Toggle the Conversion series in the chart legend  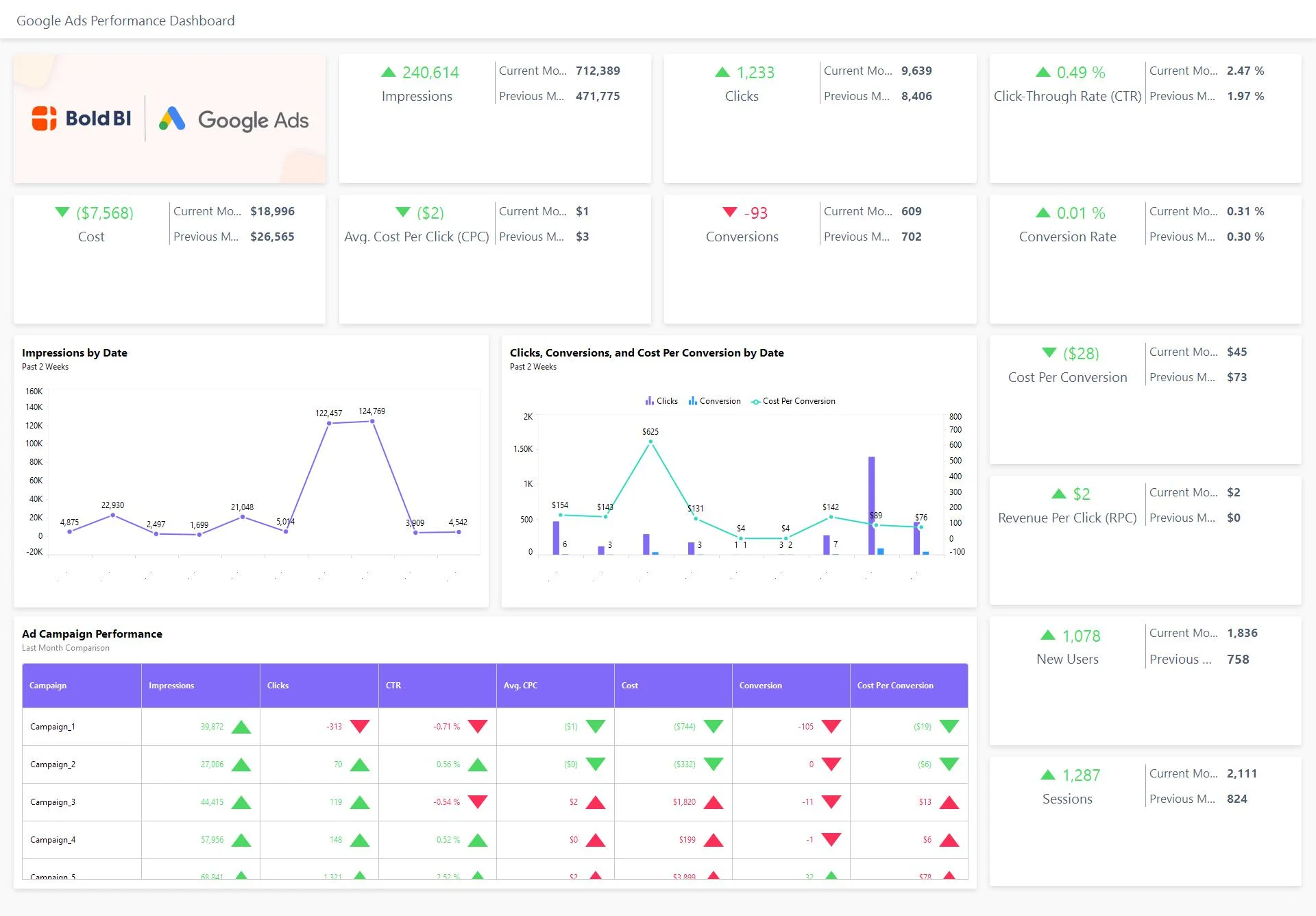[x=714, y=400]
